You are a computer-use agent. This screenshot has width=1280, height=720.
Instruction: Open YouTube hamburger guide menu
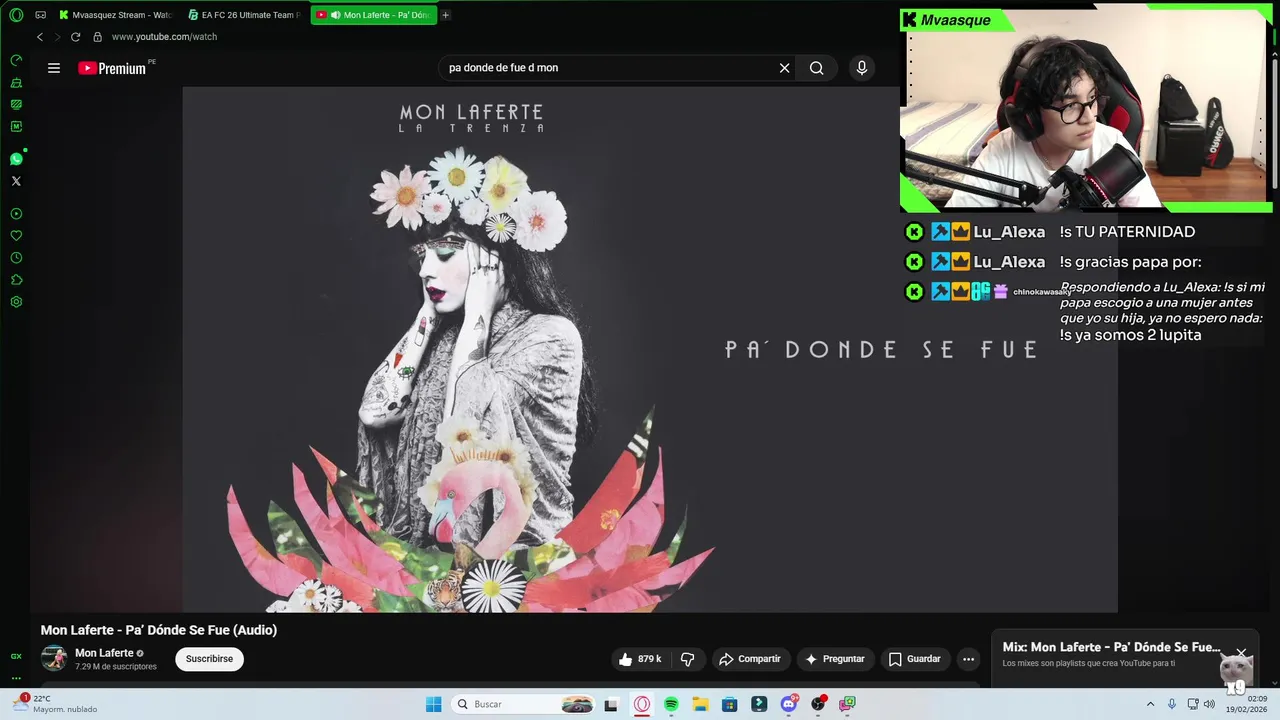54,68
